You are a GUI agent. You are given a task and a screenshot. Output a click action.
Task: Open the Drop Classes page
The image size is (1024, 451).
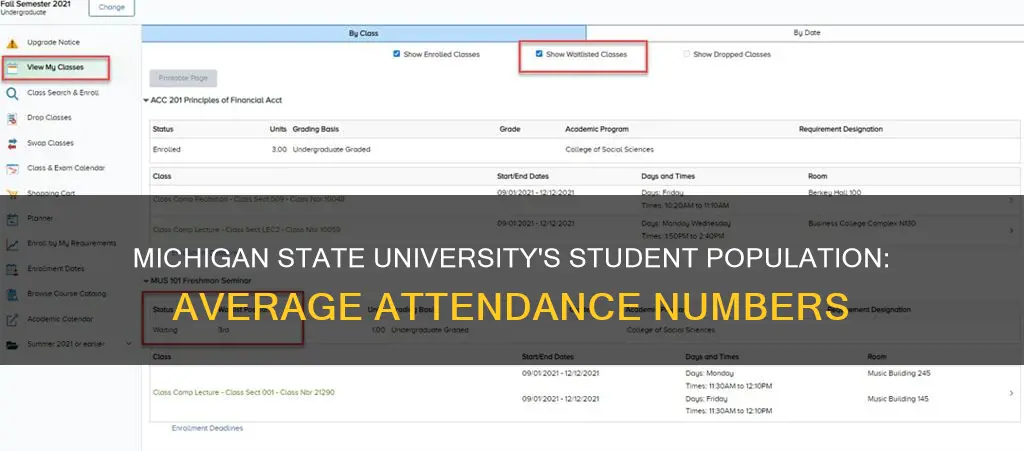tap(49, 117)
